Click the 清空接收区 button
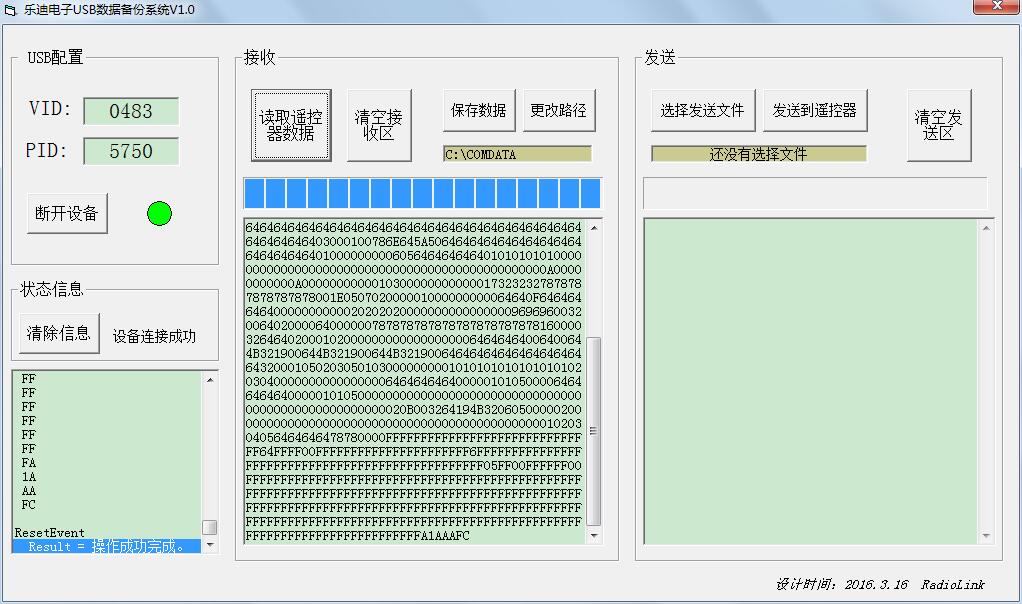Screen dimensions: 1022x604 [x=379, y=125]
